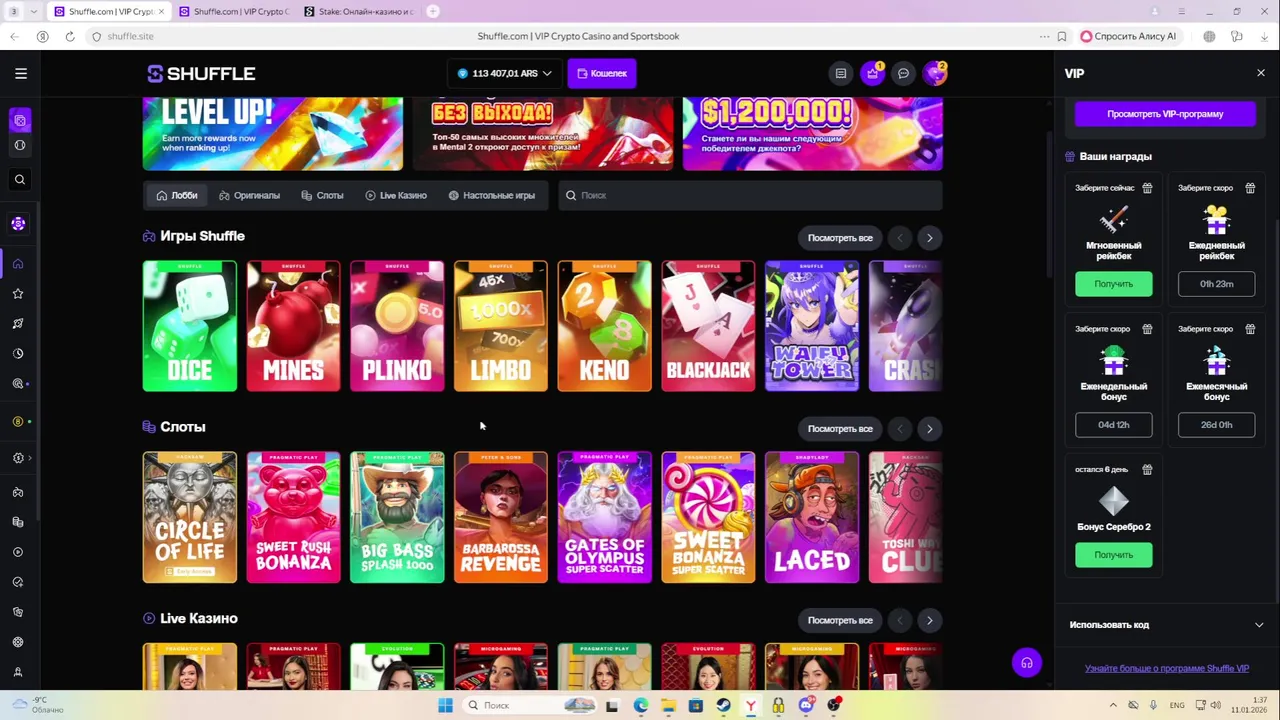1280x720 pixels.
Task: Open the new tab plus button
Action: point(432,11)
